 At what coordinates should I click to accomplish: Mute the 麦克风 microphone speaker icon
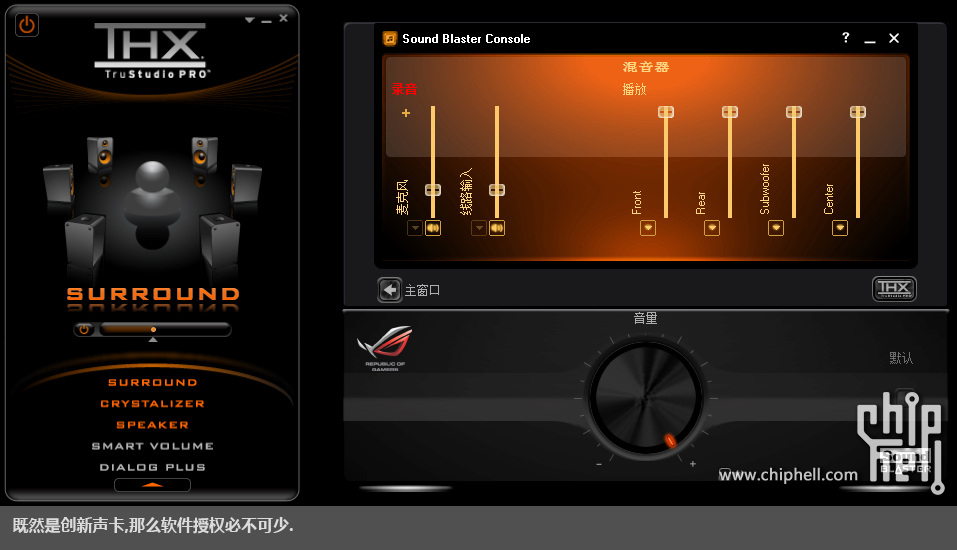click(433, 228)
